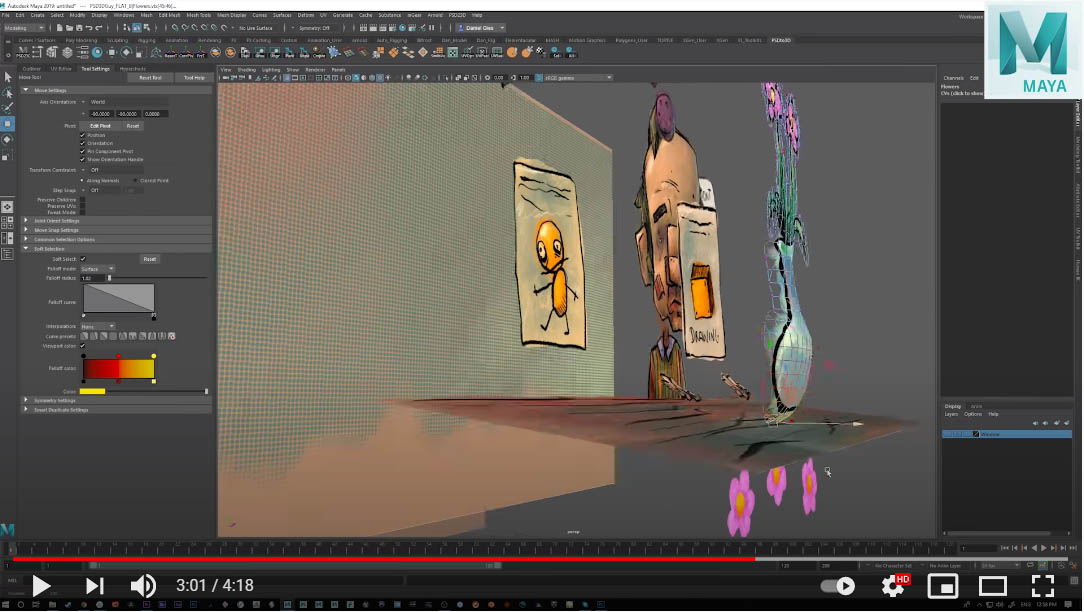
Task: Open the Axis Orientation World dropdown
Action: coord(124,102)
